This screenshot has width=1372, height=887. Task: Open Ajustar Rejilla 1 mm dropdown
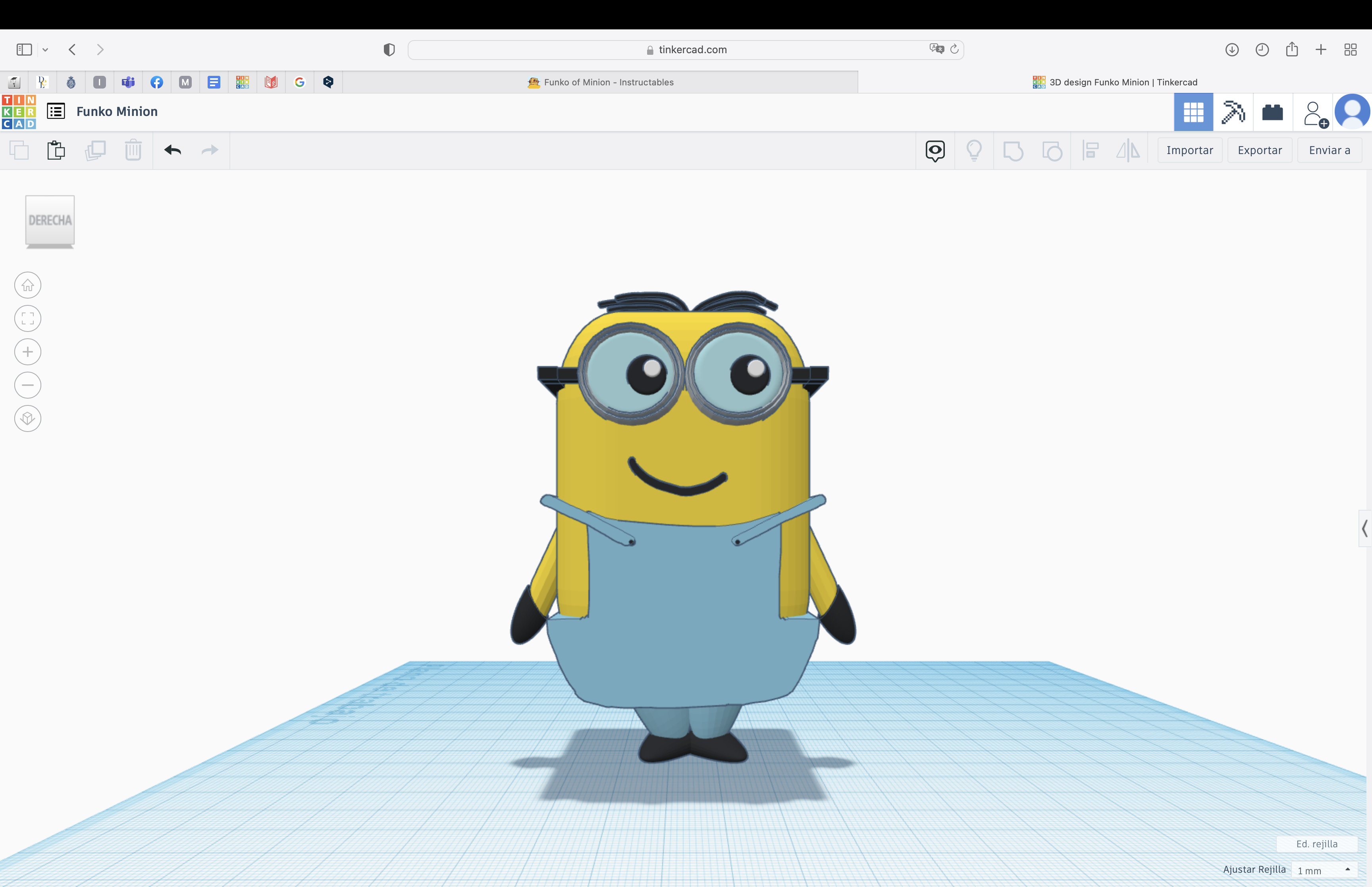point(1324,870)
